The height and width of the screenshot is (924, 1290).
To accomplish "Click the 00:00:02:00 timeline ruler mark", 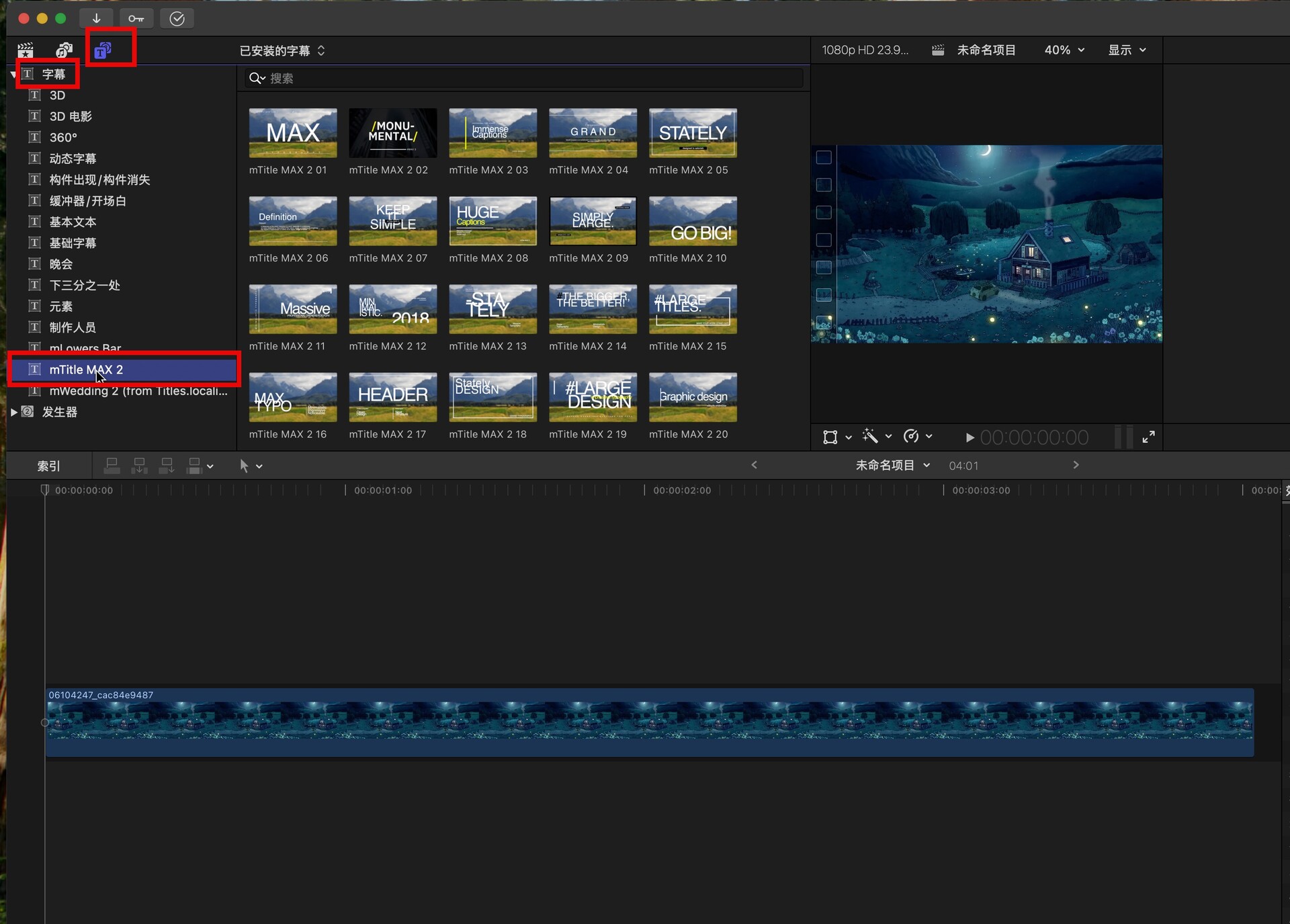I will (682, 491).
